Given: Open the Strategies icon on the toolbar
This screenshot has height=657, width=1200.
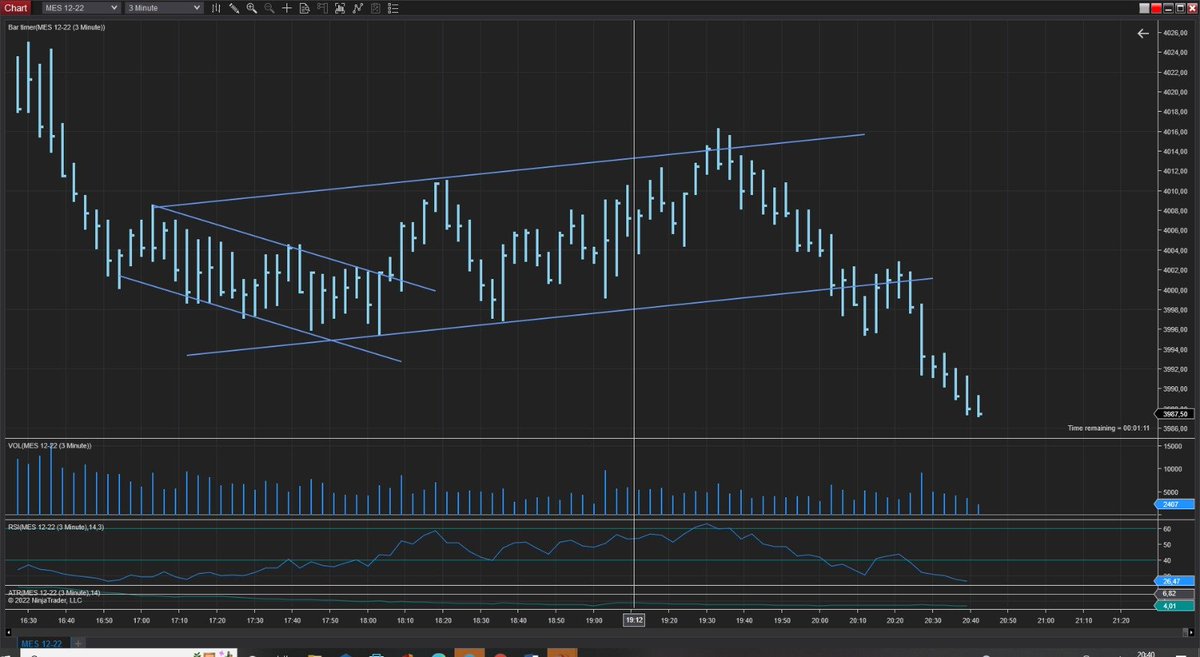Looking at the screenshot, I should pyautogui.click(x=374, y=8).
